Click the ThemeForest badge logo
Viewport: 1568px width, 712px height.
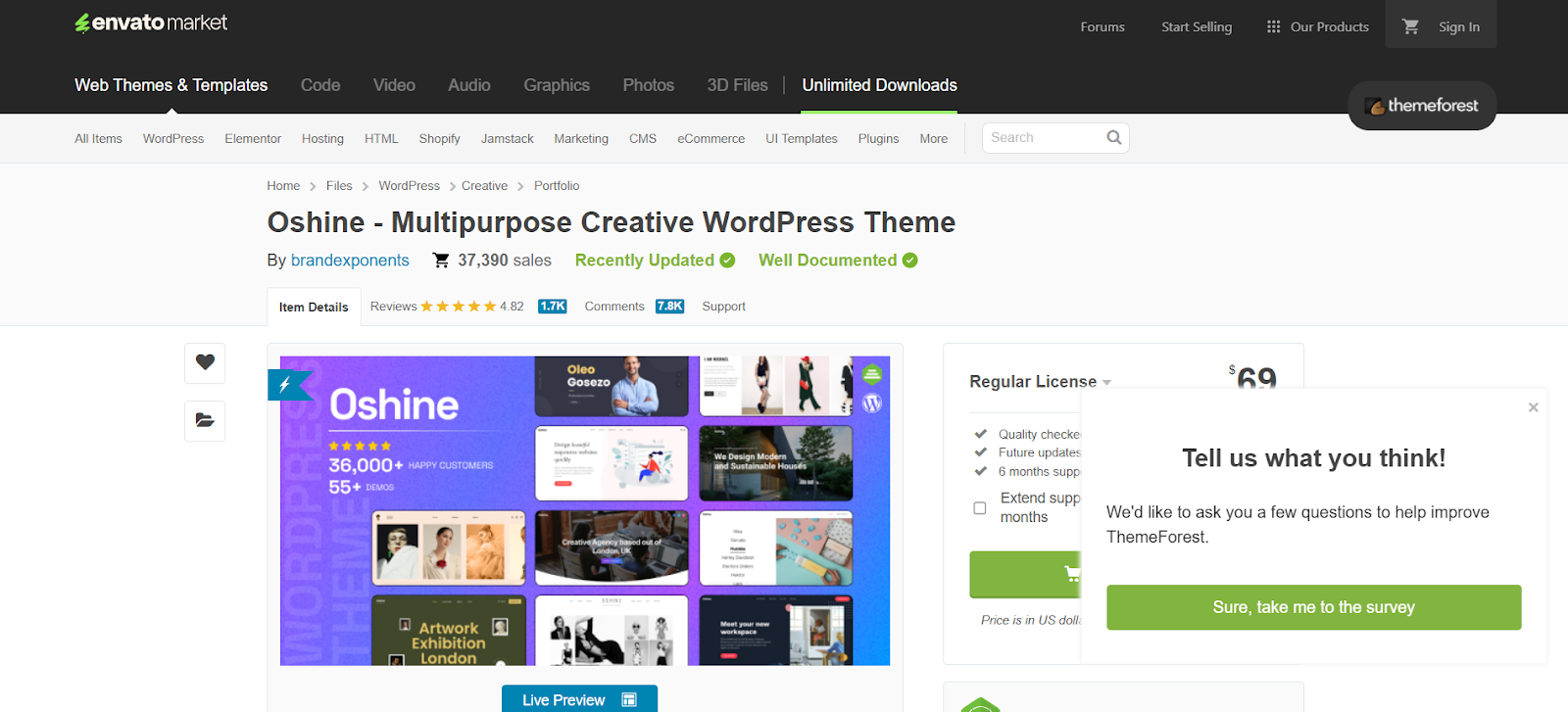coord(1422,106)
